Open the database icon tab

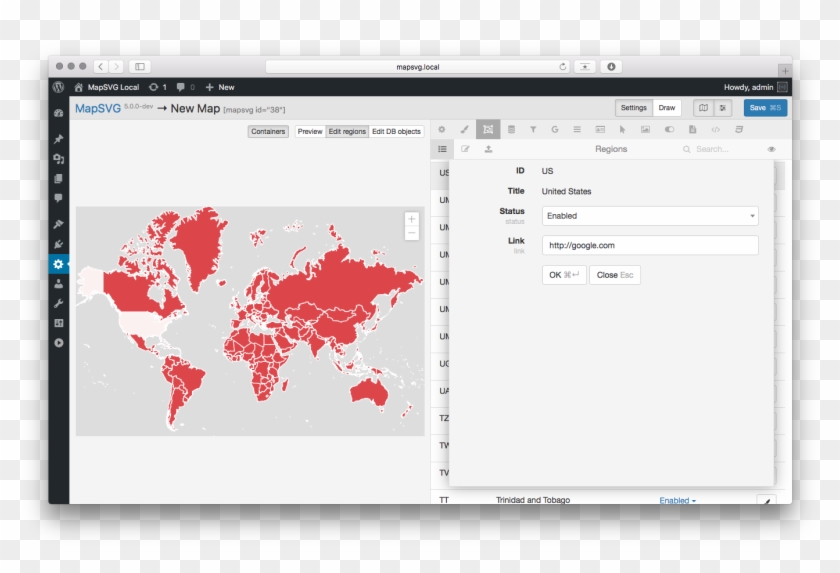pyautogui.click(x=511, y=129)
